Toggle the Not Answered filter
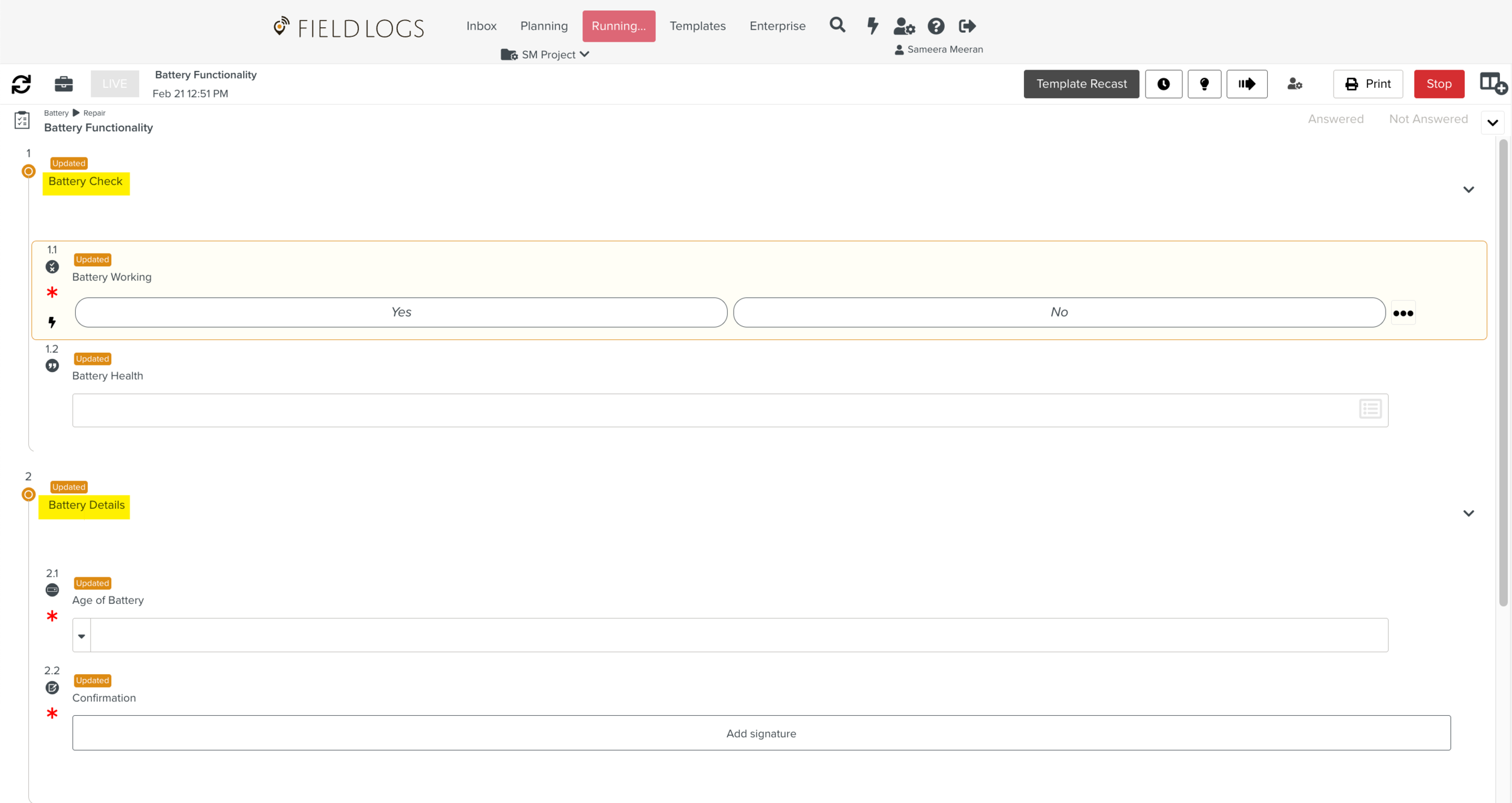Image resolution: width=1512 pixels, height=803 pixels. click(x=1428, y=119)
